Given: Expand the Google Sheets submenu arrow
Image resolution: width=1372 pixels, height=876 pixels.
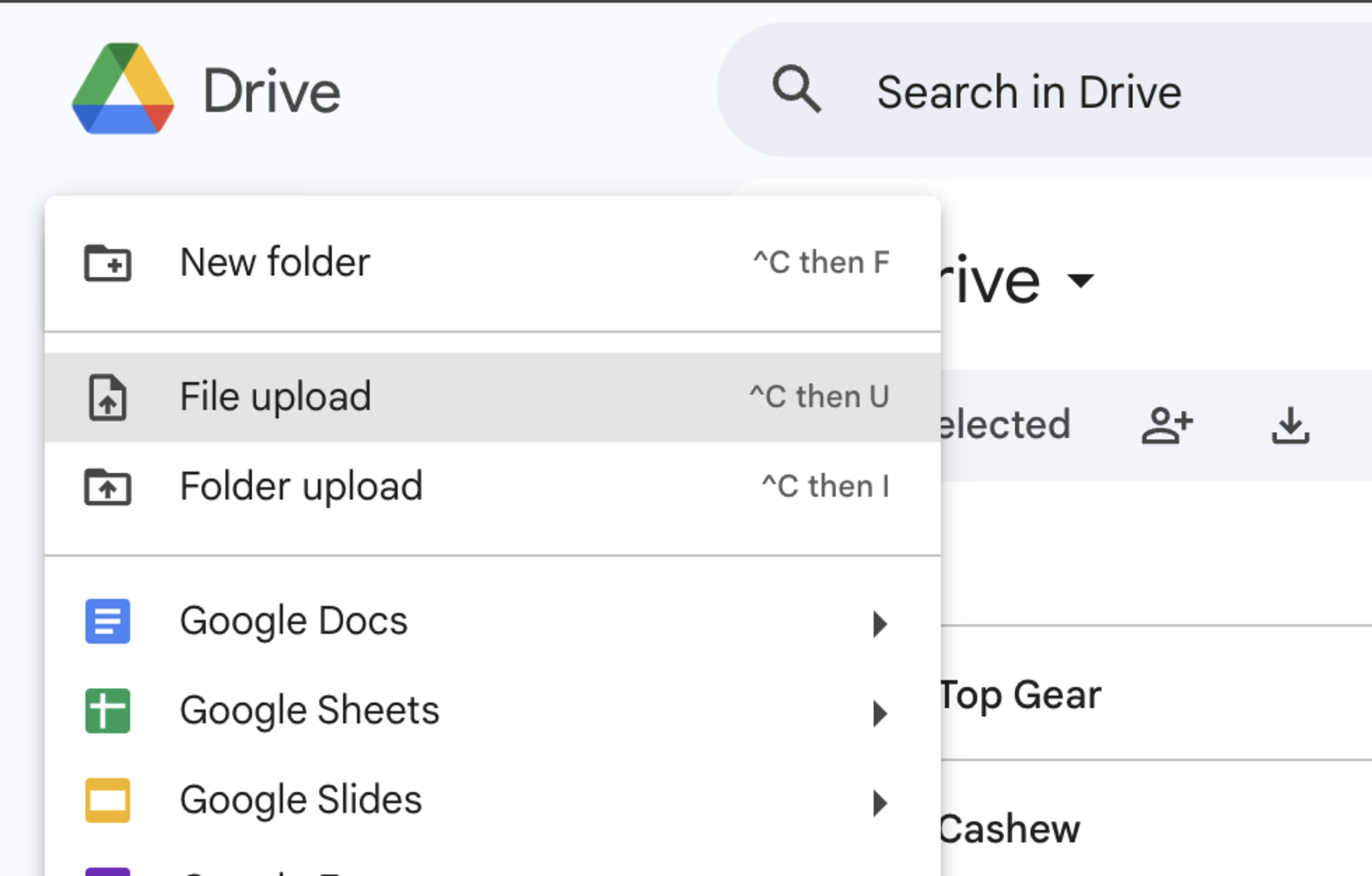Looking at the screenshot, I should click(x=881, y=714).
